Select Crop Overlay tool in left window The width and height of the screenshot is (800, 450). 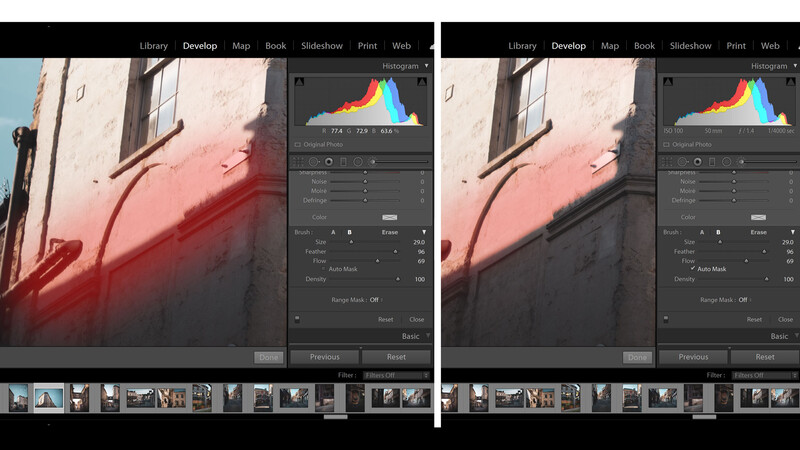click(298, 162)
